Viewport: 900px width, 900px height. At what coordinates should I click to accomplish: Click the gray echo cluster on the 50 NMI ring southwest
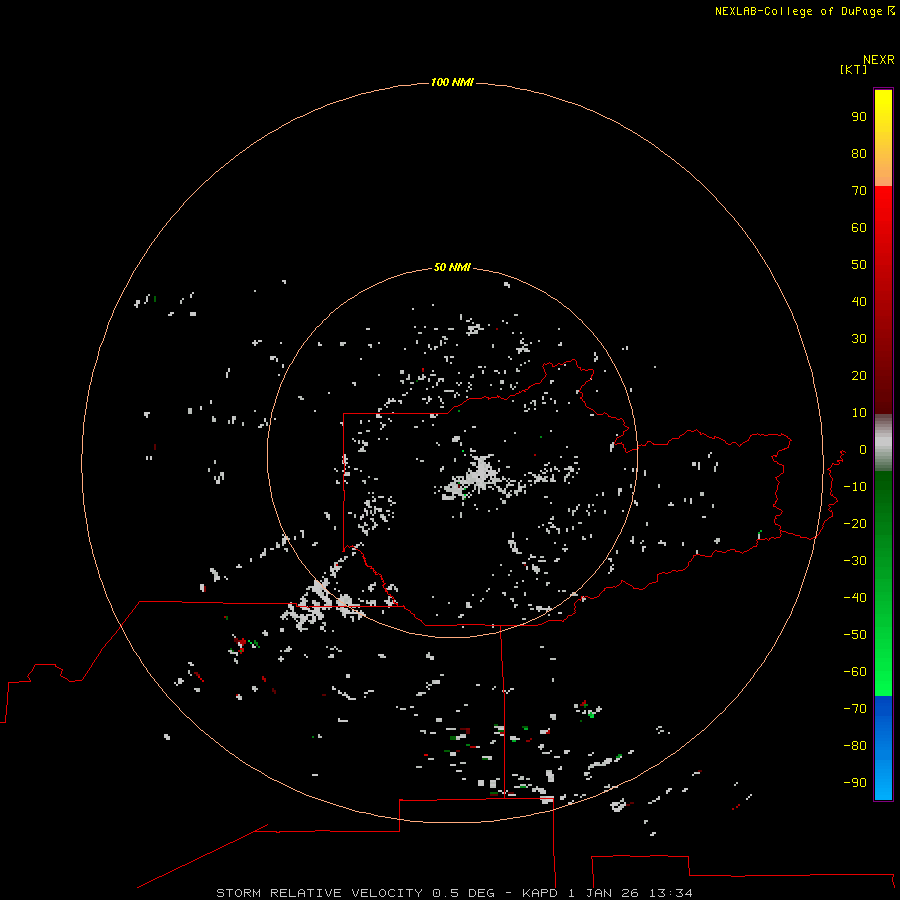coord(321,606)
